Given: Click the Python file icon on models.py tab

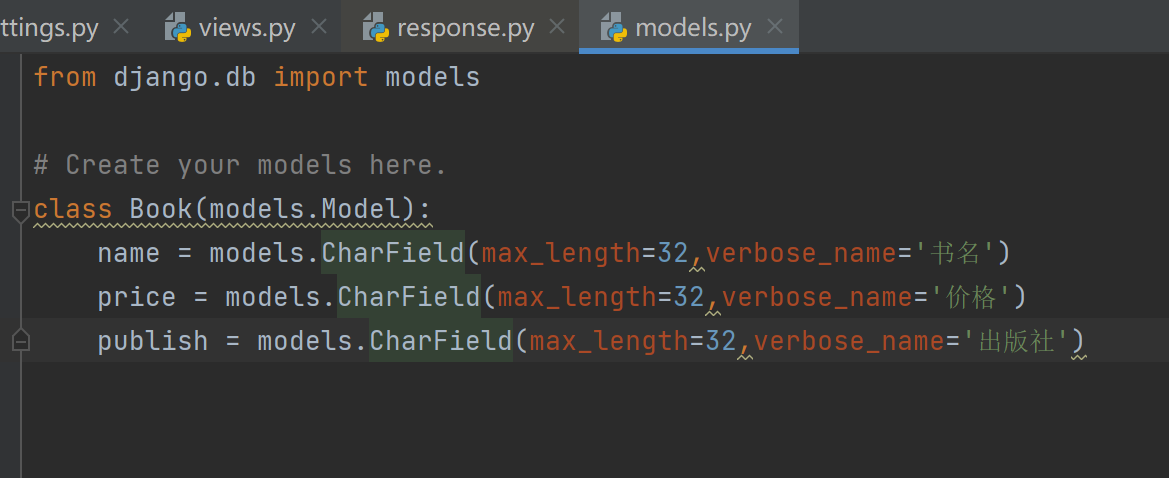Looking at the screenshot, I should [613, 27].
